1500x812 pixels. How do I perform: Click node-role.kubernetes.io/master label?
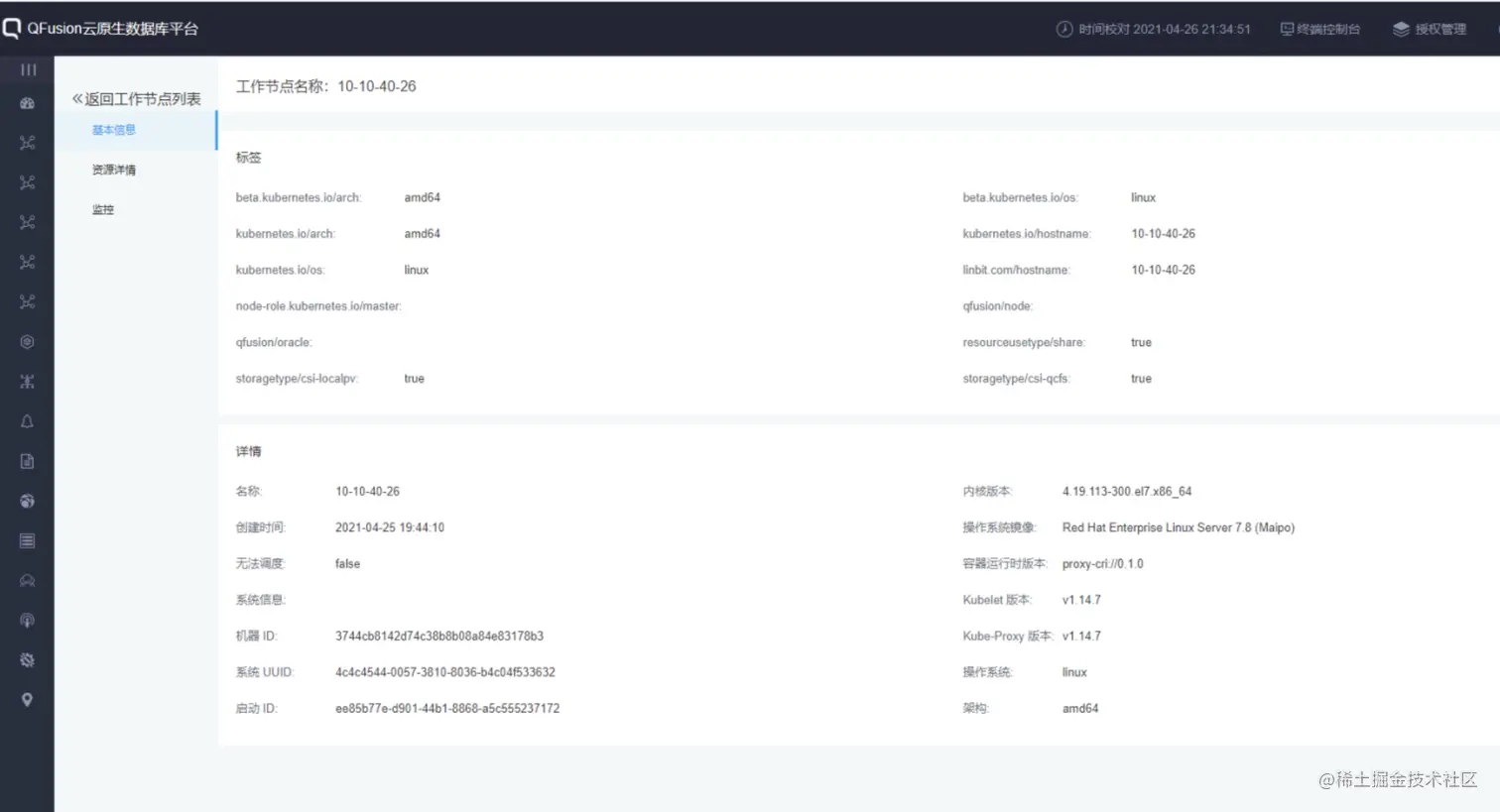pyautogui.click(x=318, y=306)
